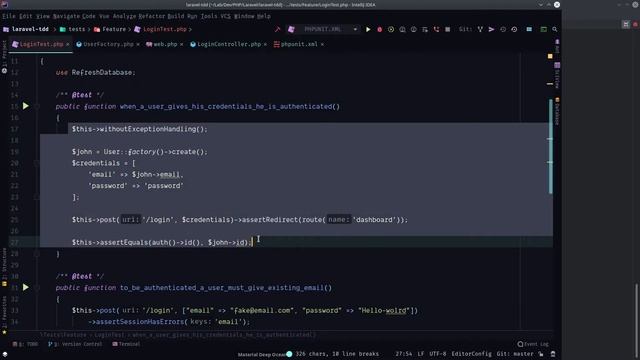640x360 pixels.
Task: Click the tests folder breadcrumb
Action: coord(73,29)
